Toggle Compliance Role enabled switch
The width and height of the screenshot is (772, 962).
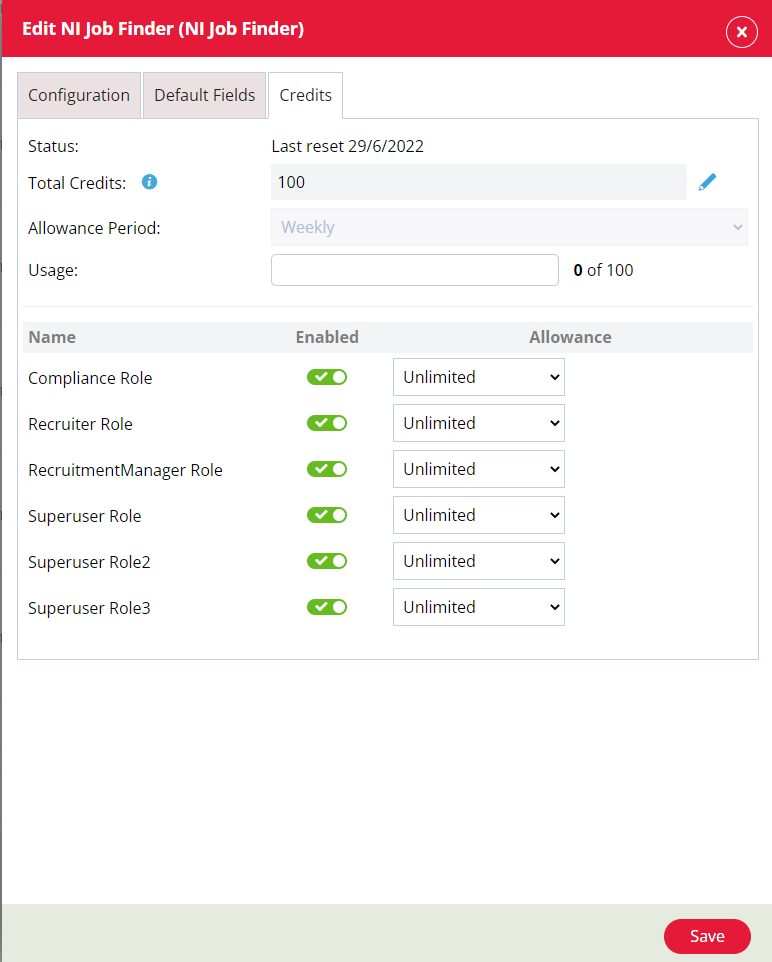(327, 377)
